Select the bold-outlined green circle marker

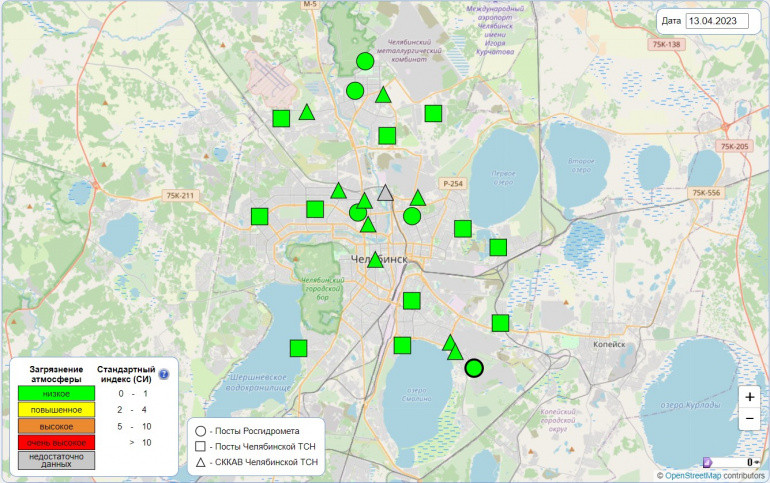click(x=474, y=368)
